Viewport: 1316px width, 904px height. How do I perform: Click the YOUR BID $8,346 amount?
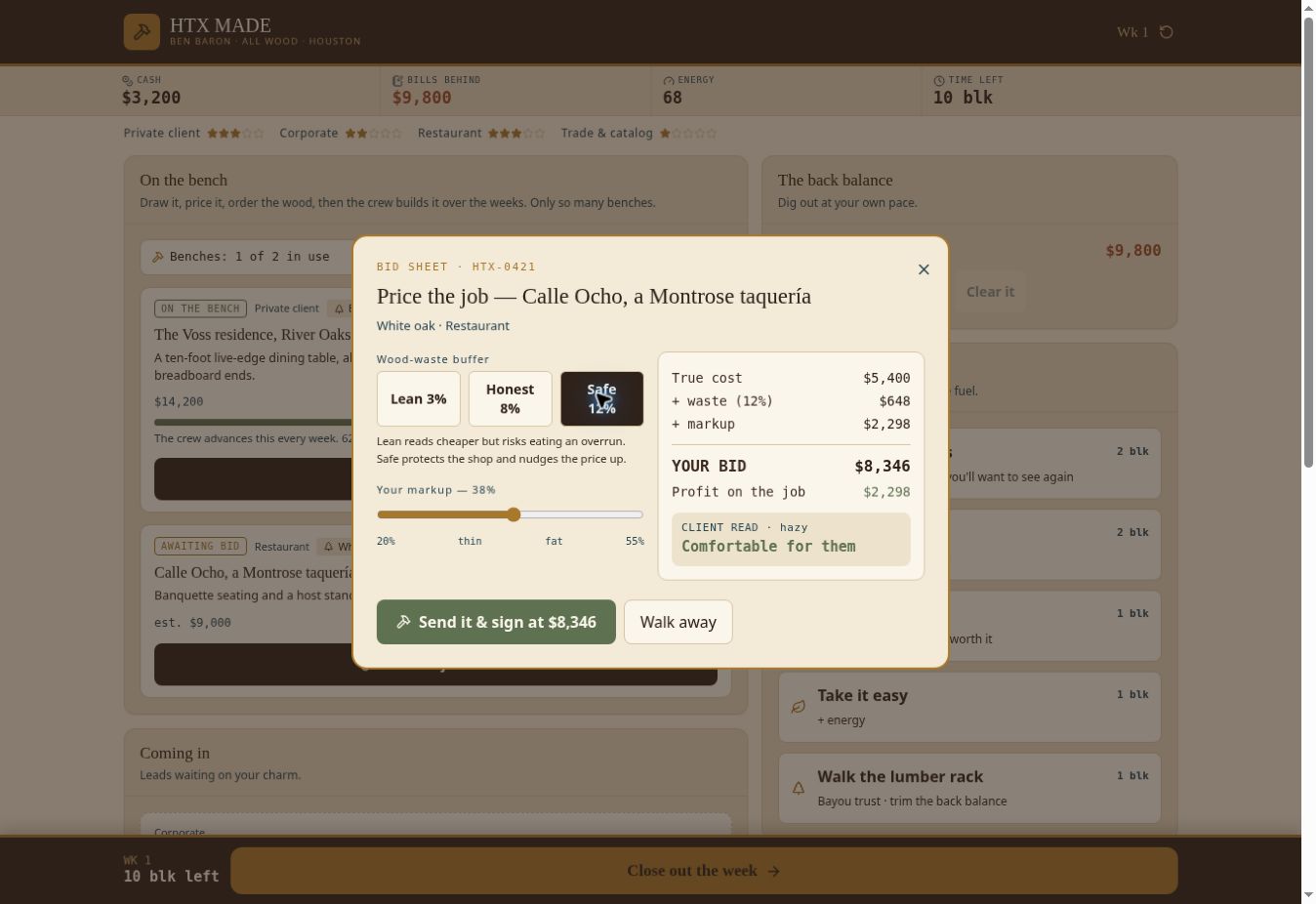point(883,467)
